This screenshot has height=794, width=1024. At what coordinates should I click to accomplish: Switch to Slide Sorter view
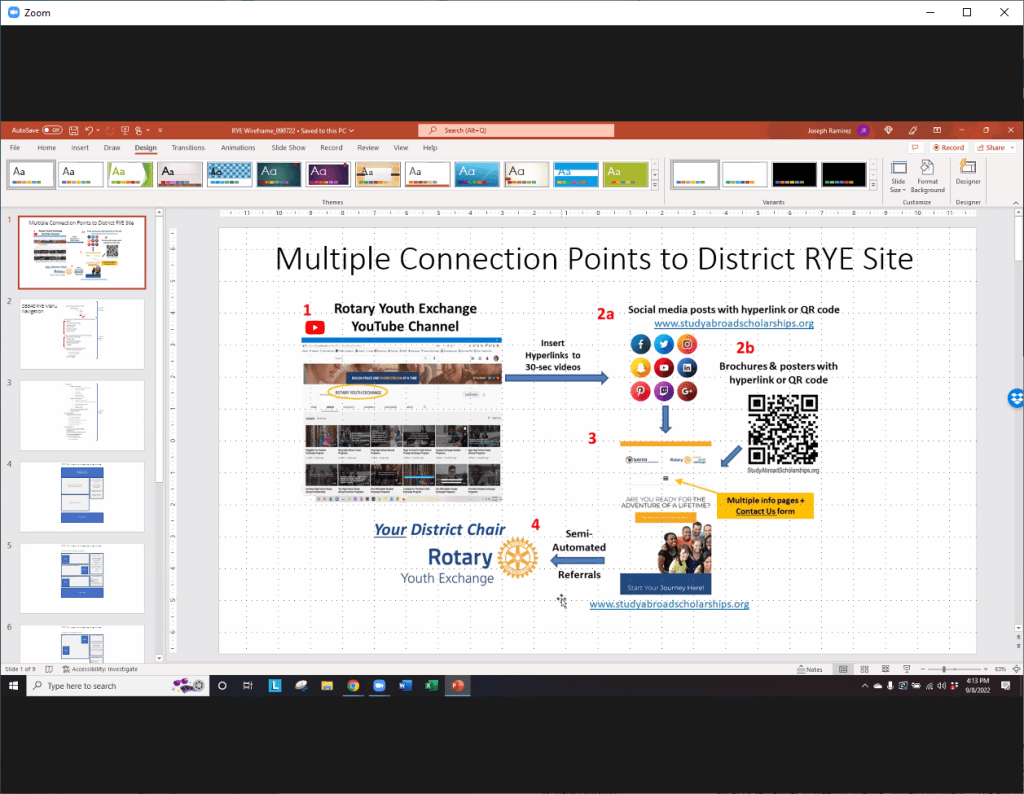click(865, 669)
